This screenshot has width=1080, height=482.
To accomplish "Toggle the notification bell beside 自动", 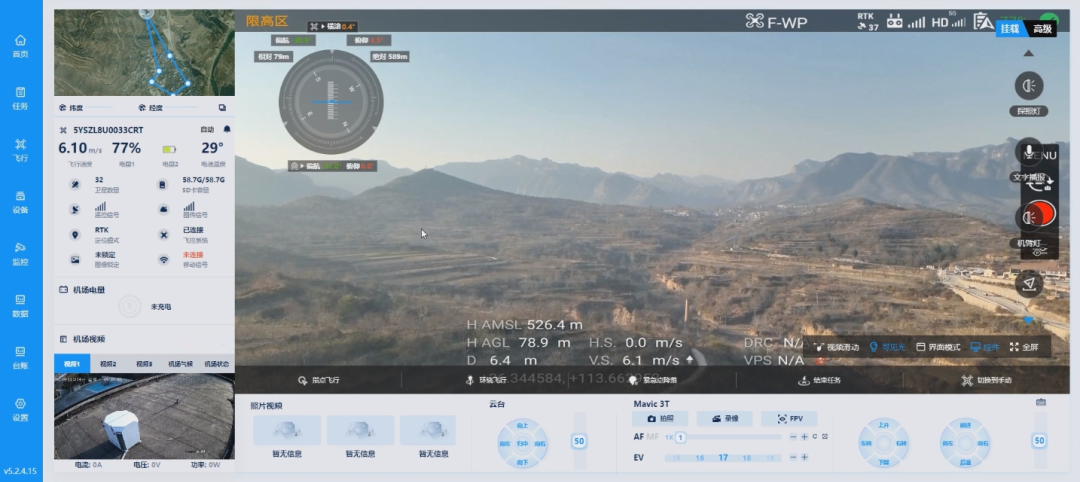I will tap(227, 130).
